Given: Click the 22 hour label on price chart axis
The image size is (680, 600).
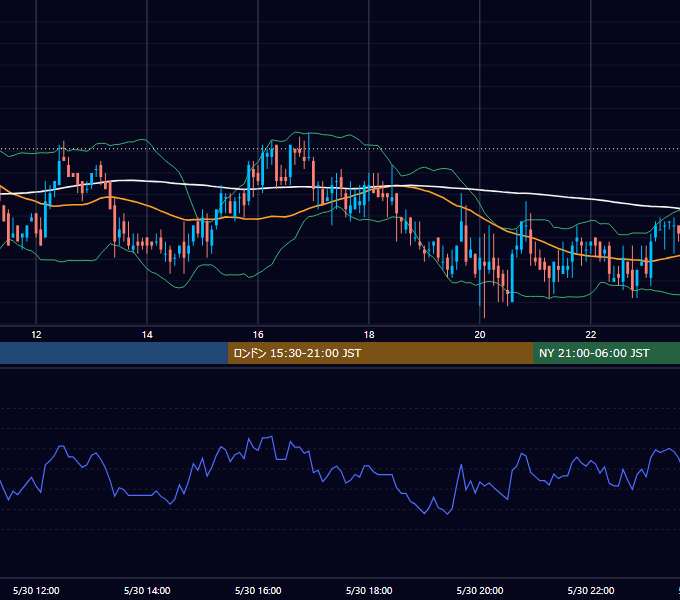Looking at the screenshot, I should coord(591,335).
